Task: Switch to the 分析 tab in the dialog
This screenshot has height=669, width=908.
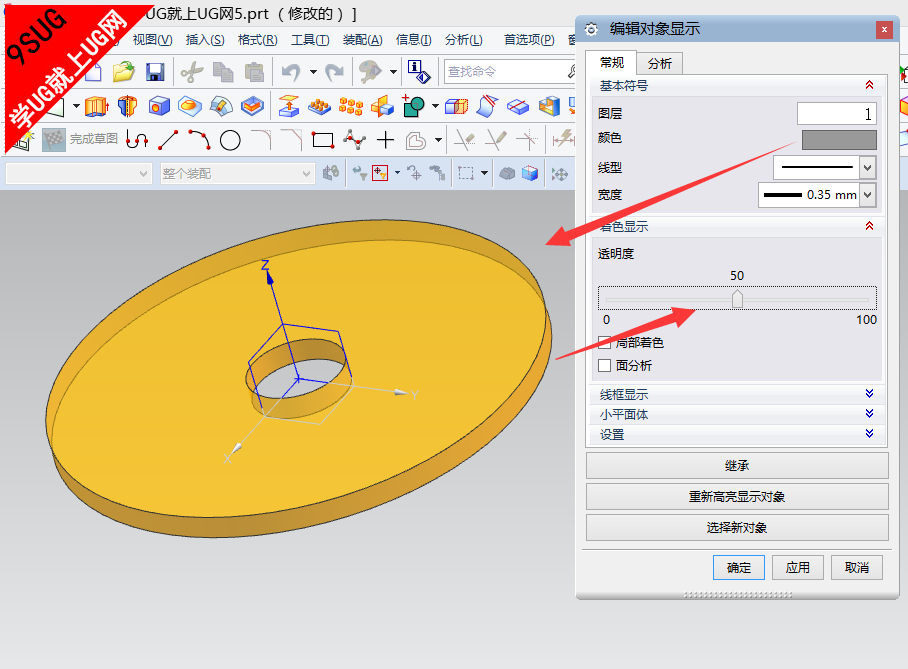Action: (x=660, y=63)
